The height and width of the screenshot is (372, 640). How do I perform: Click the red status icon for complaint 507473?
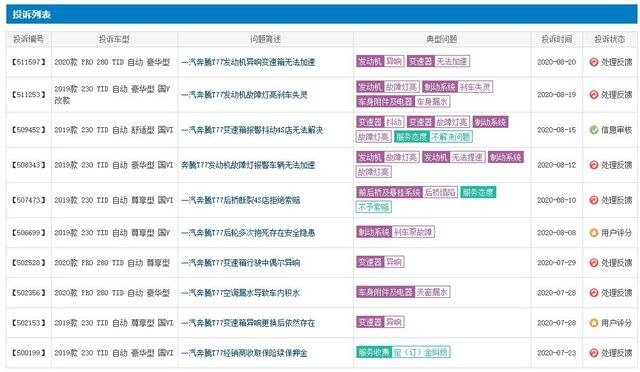click(594, 200)
